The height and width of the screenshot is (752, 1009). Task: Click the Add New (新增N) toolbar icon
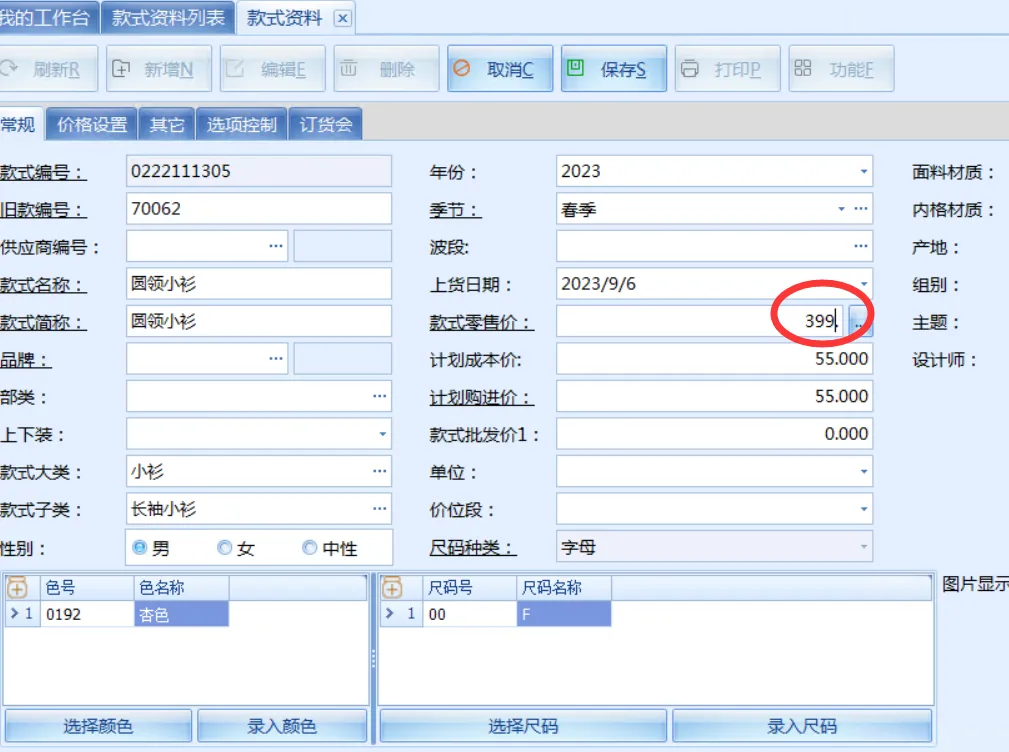click(x=121, y=69)
